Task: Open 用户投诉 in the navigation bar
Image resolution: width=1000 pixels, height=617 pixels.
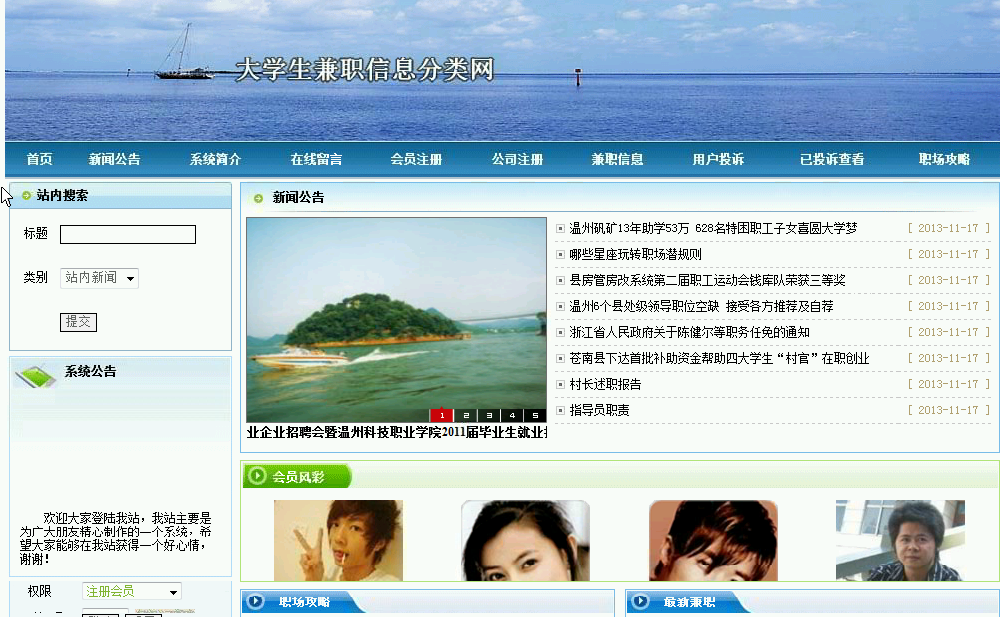Action: [x=718, y=160]
